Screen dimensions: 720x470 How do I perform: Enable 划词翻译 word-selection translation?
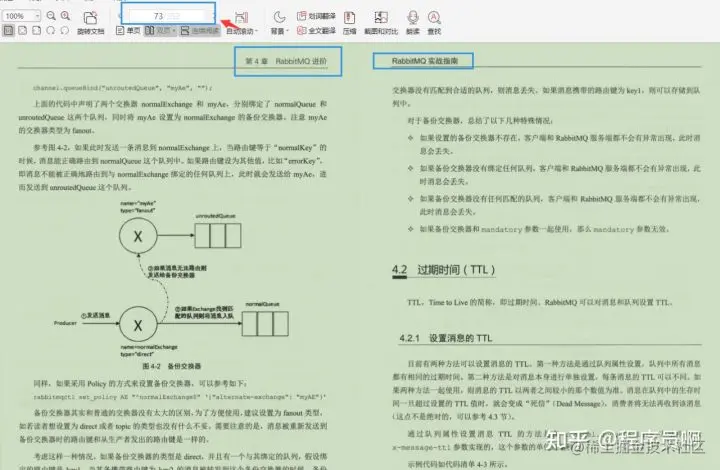pos(316,16)
